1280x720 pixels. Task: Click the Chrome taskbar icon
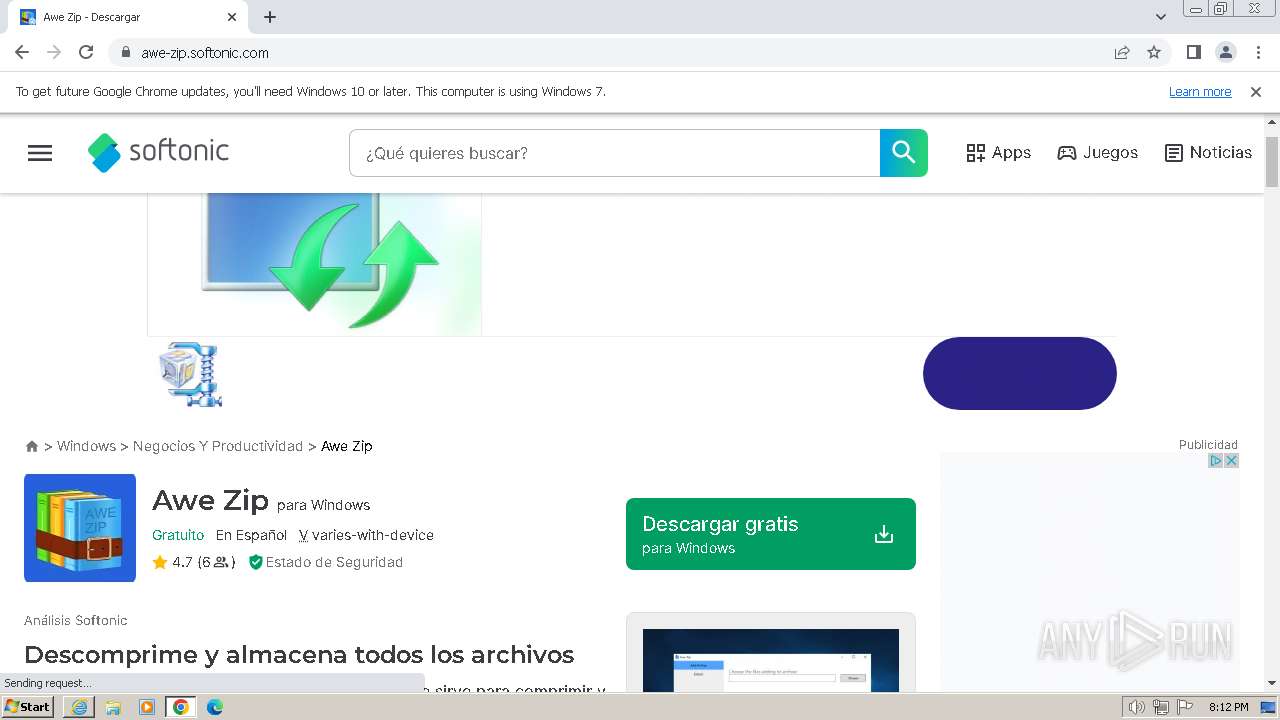181,707
